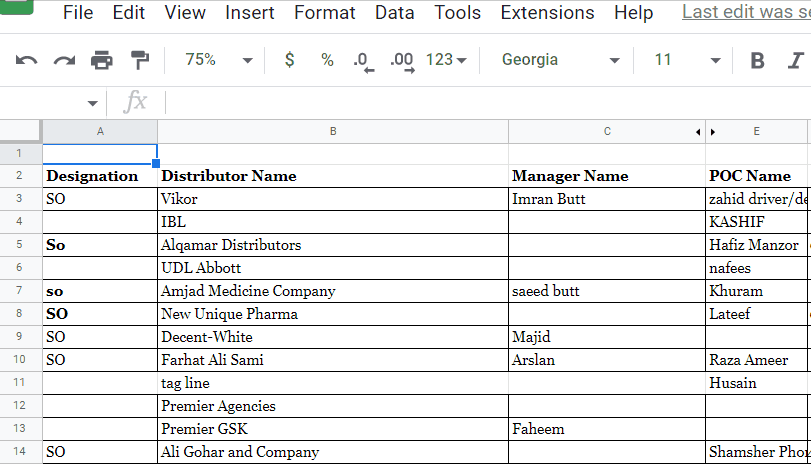Apply percent format icon
Screen dimensions: 811x464
pyautogui.click(x=327, y=60)
